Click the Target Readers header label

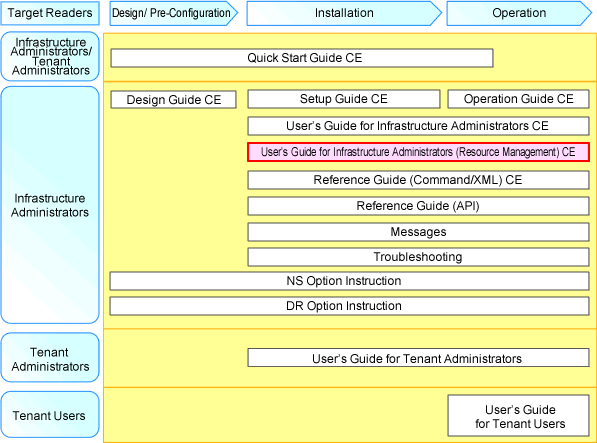pos(50,13)
